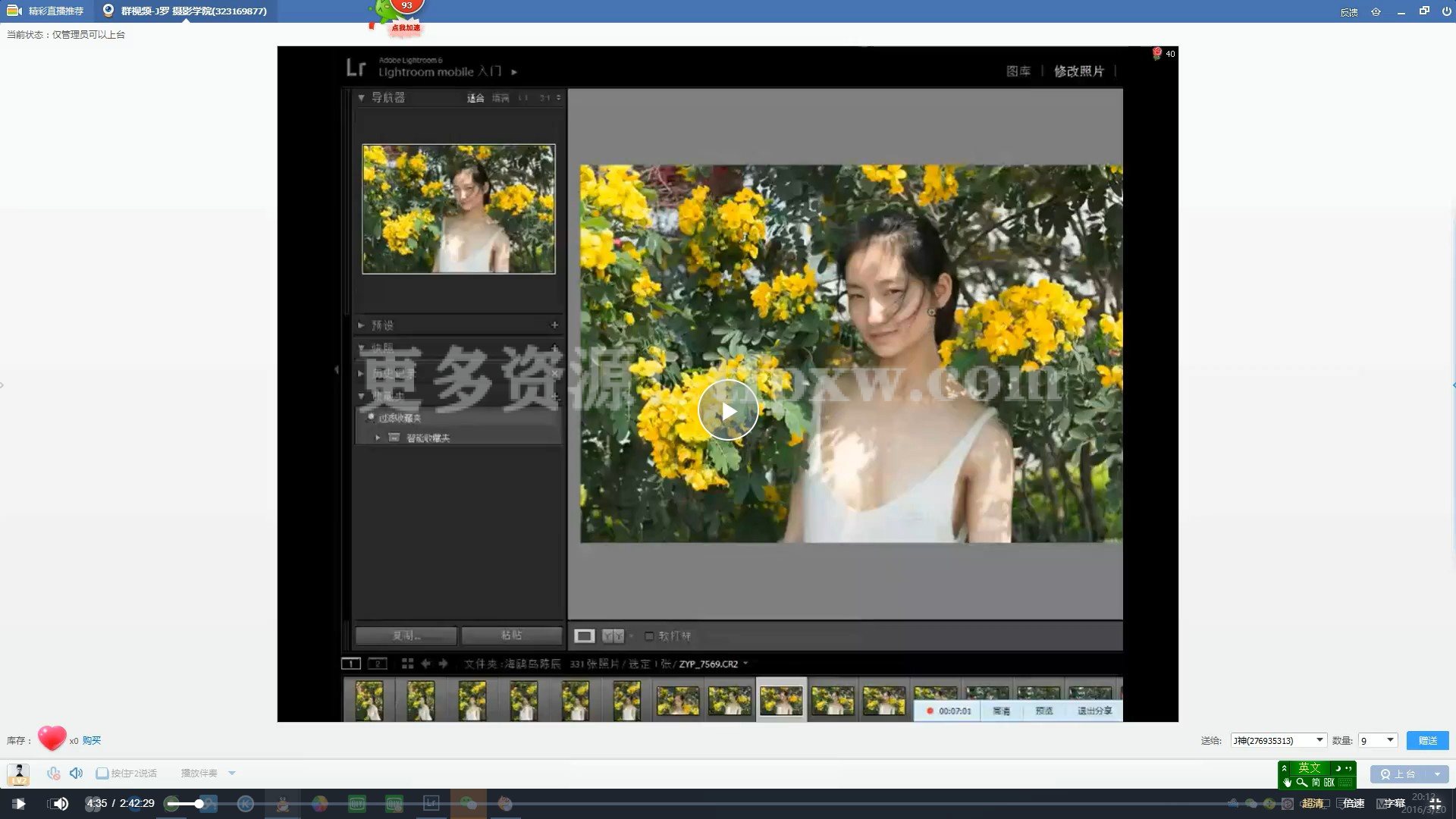Open the 数量 quantity dropdown

1390,740
